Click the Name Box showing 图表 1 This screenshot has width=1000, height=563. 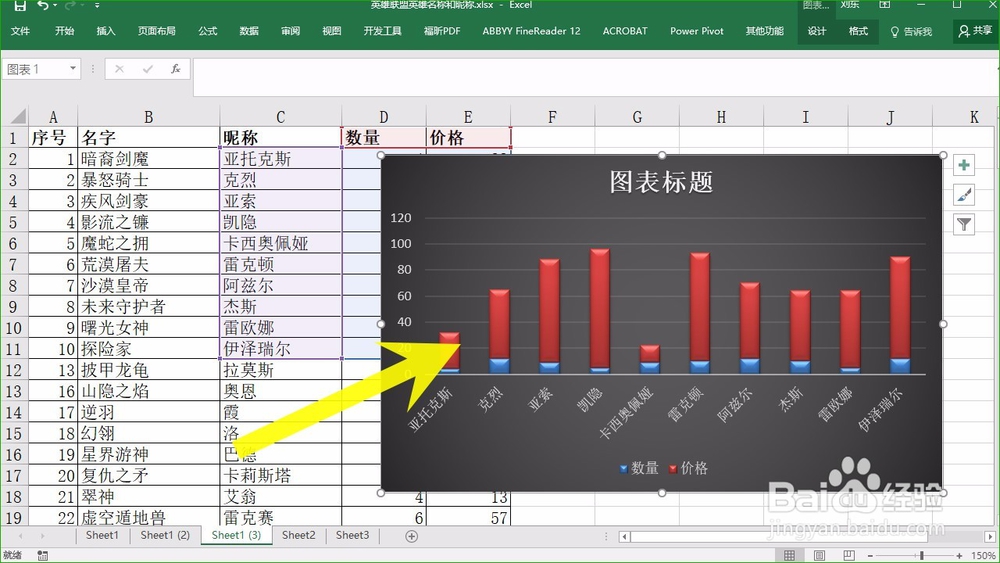tap(35, 69)
